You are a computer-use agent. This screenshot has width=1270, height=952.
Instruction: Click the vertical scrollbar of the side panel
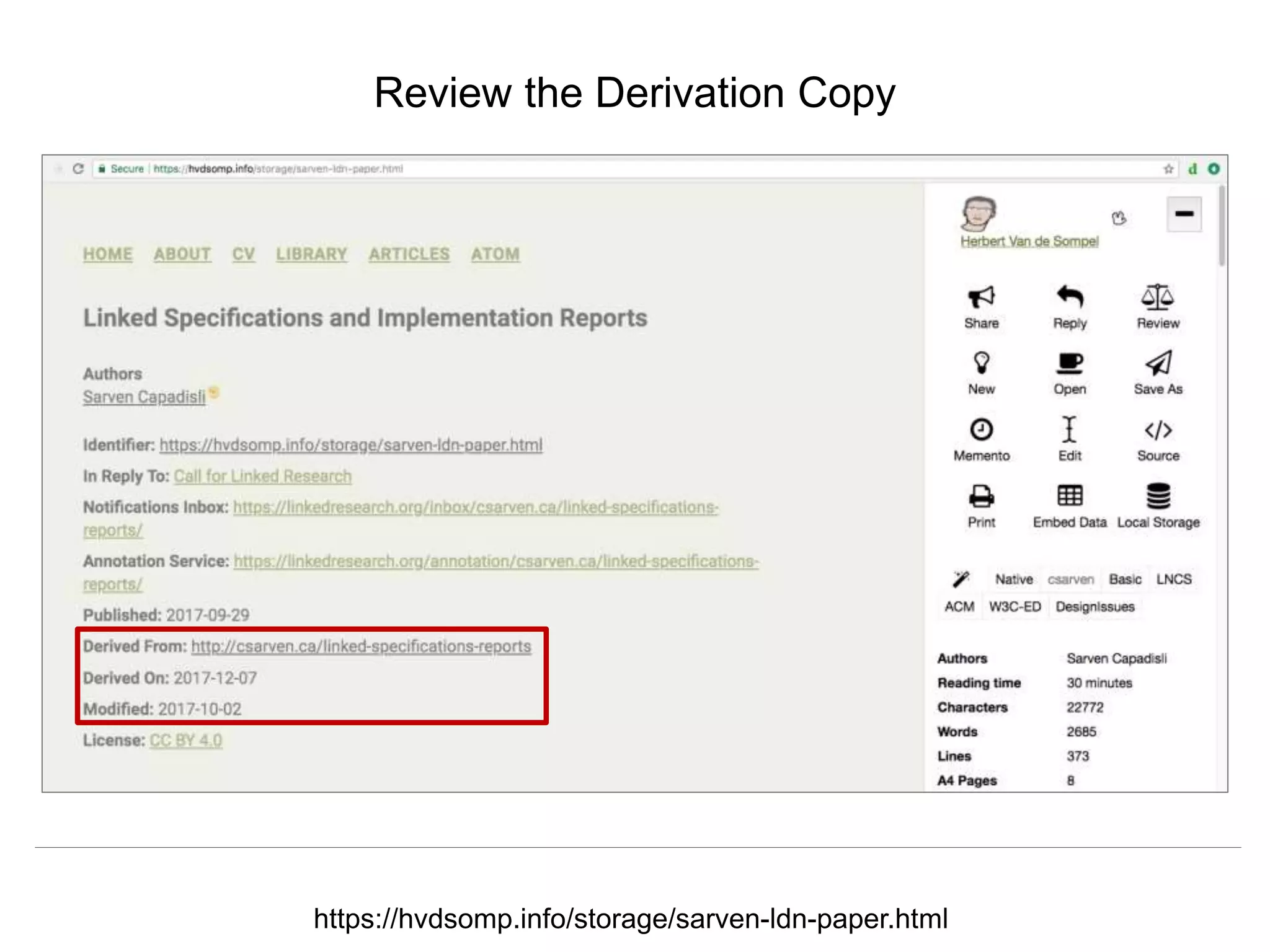click(1222, 226)
